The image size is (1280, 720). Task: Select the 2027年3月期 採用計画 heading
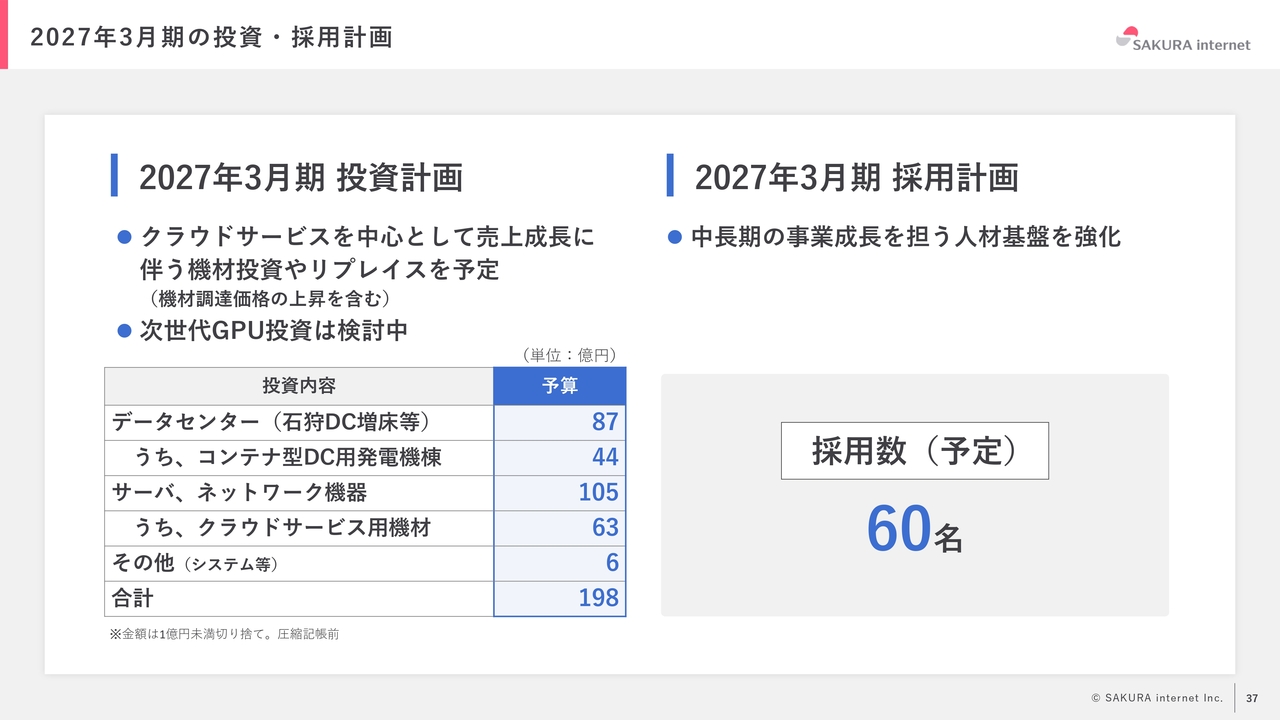tap(857, 177)
